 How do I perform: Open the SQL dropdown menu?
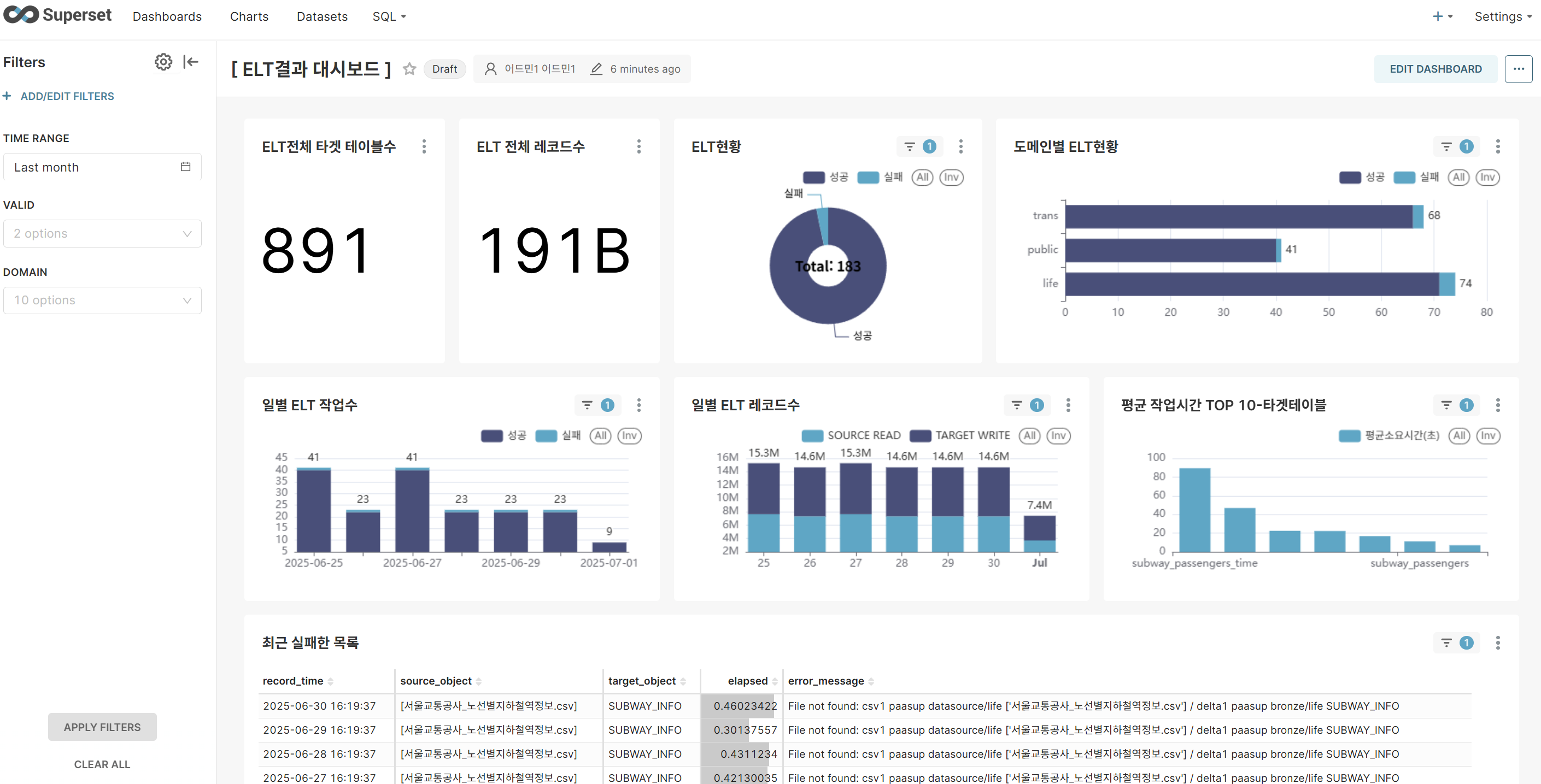coord(389,16)
